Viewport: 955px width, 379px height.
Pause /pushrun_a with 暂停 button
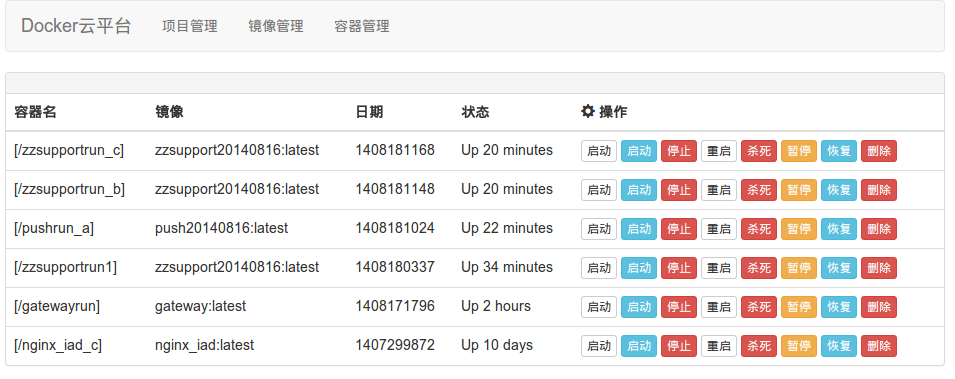799,229
